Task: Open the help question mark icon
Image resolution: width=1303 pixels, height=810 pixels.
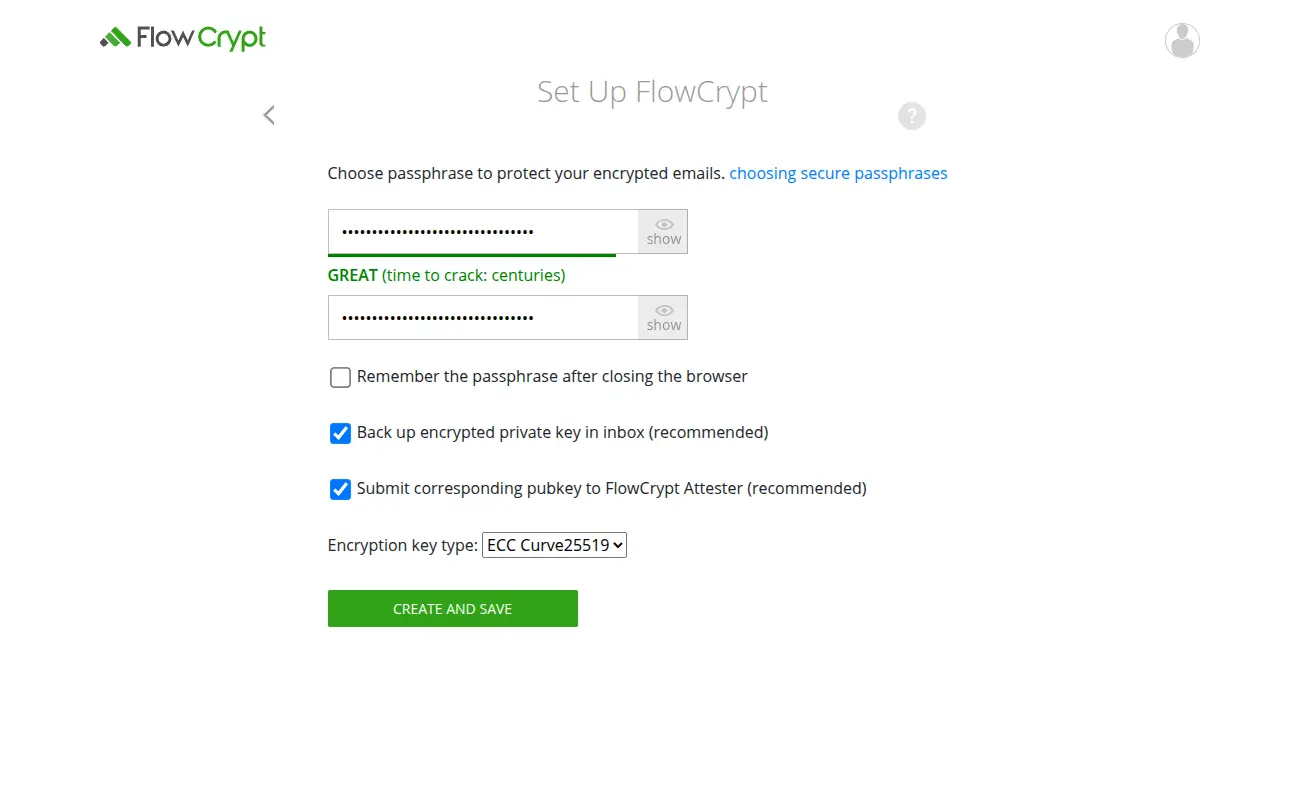Action: tap(911, 116)
